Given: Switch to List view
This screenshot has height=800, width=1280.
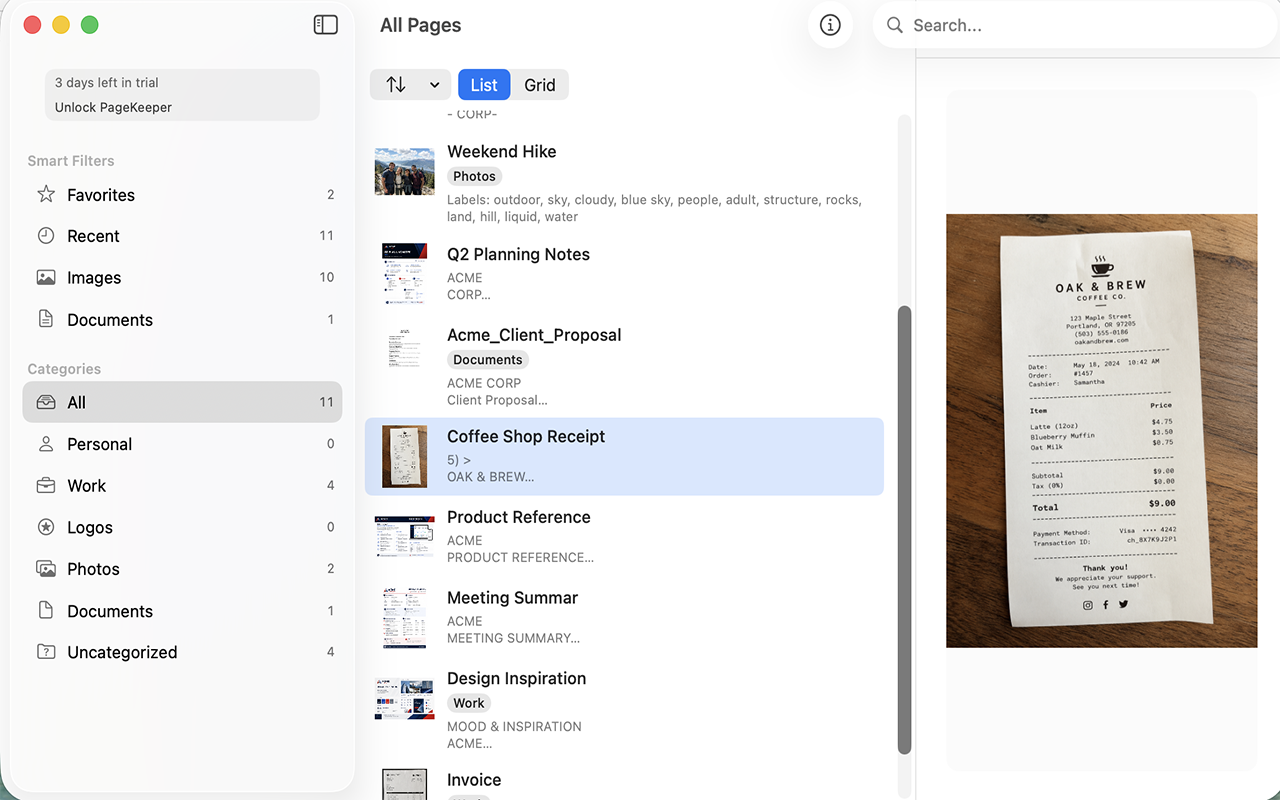Looking at the screenshot, I should point(484,85).
